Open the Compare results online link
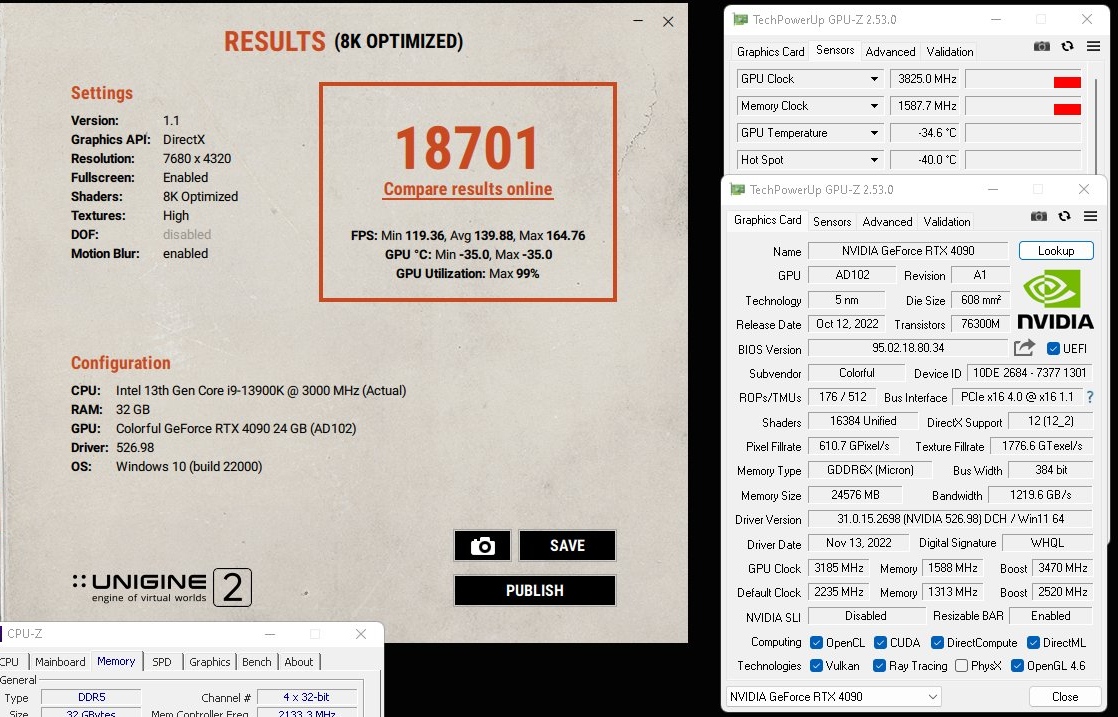1118x717 pixels. coord(467,189)
